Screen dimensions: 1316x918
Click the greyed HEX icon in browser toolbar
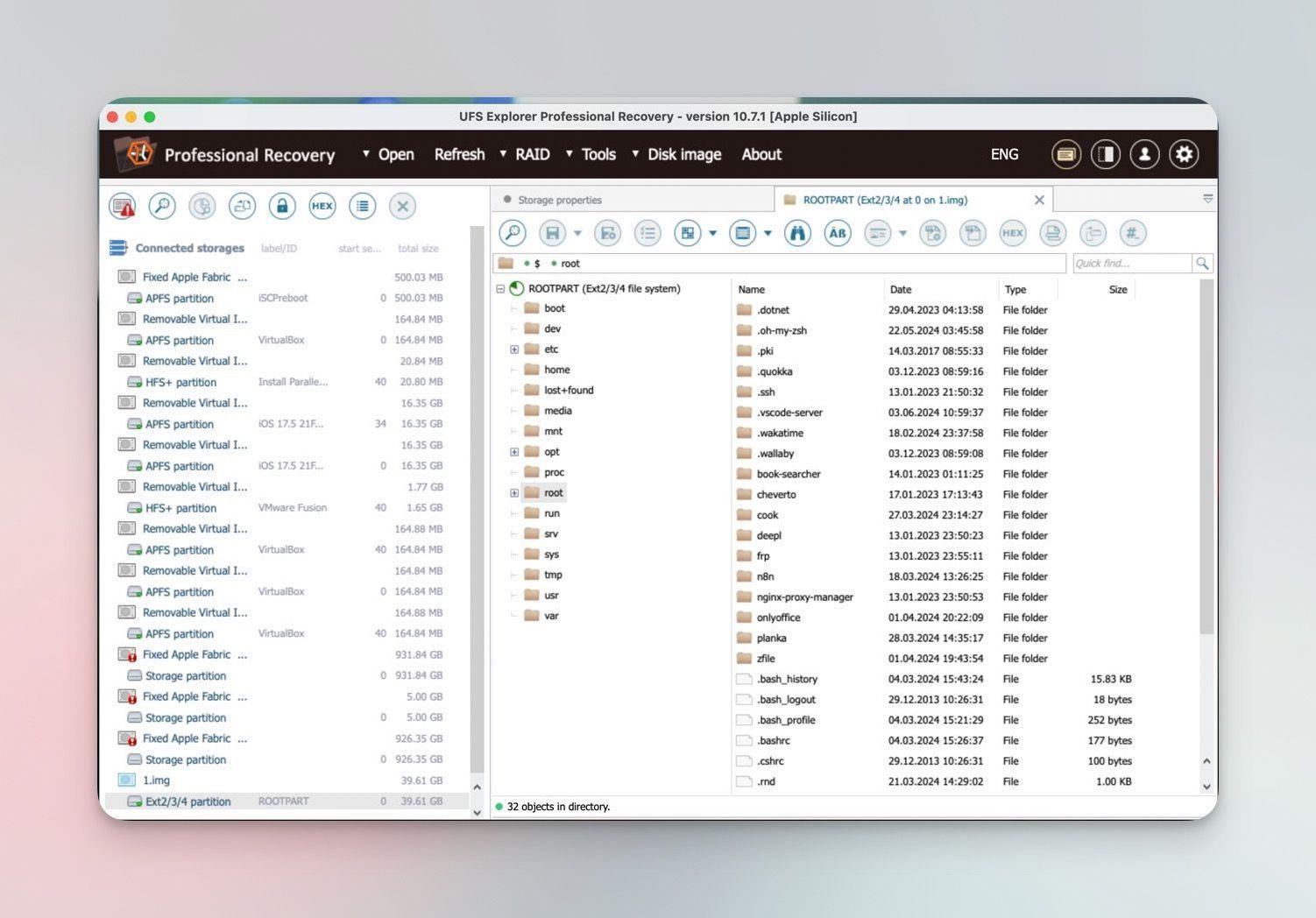(1013, 233)
